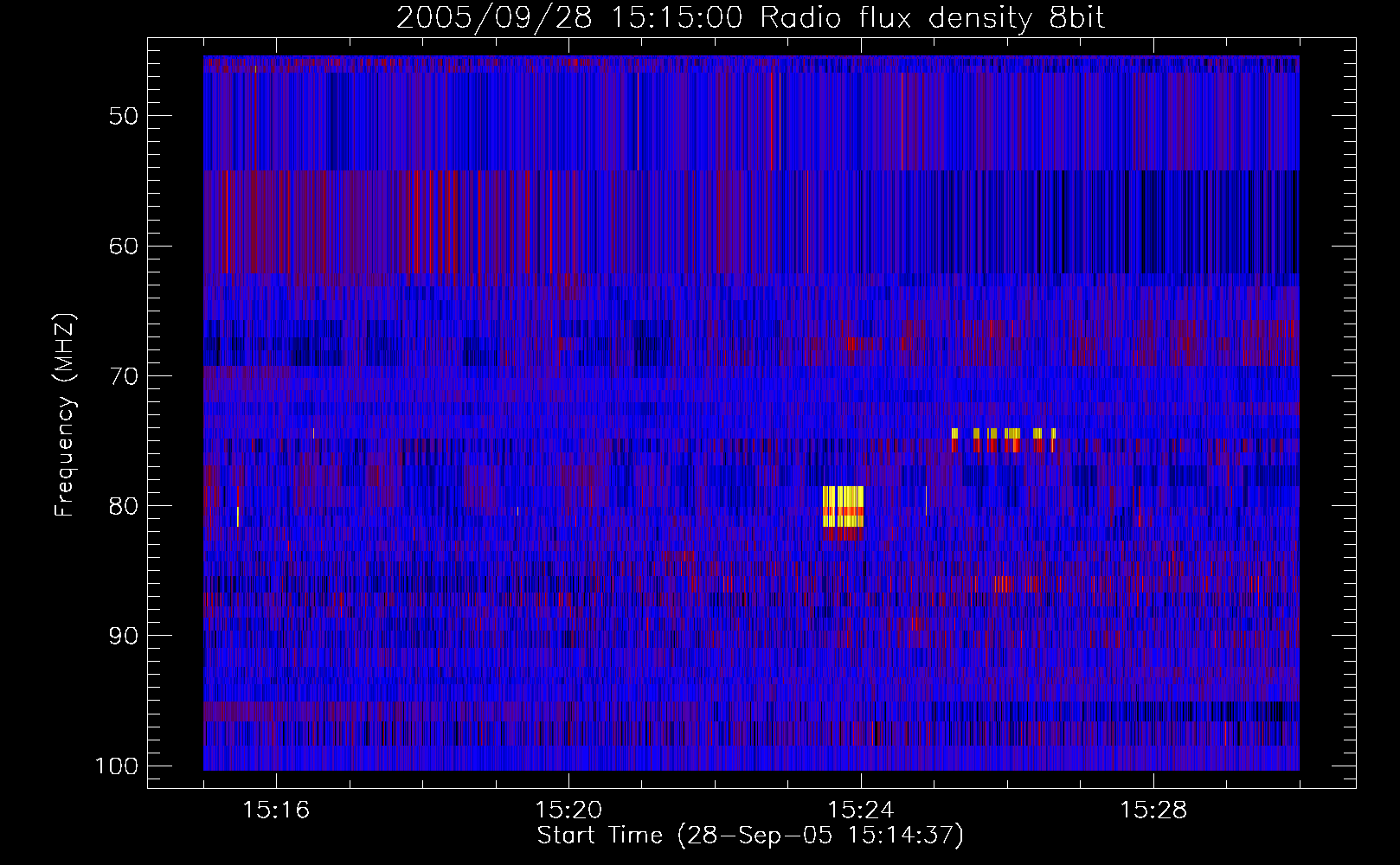Click the 50 frequency tick label
Image resolution: width=1400 pixels, height=865 pixels.
[x=124, y=116]
